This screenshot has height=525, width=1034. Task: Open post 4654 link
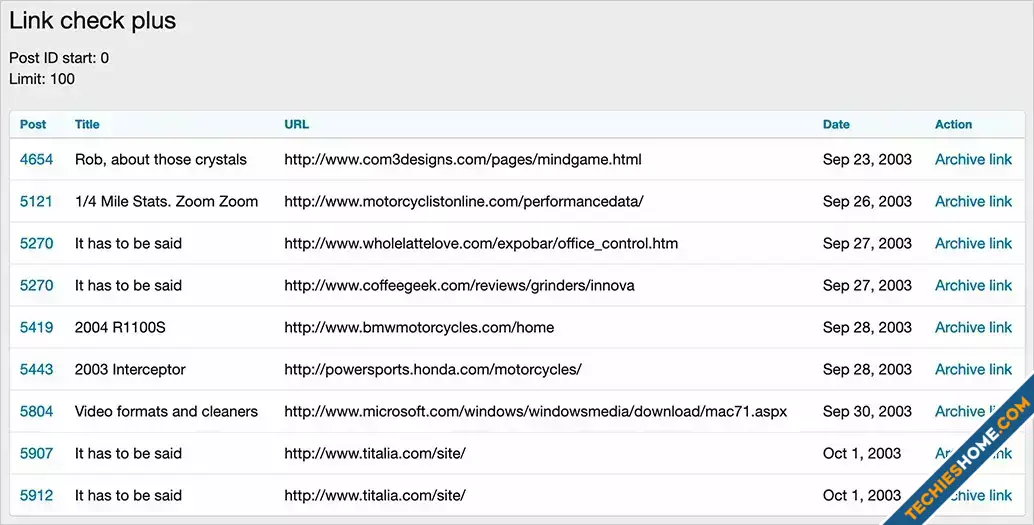(x=36, y=159)
